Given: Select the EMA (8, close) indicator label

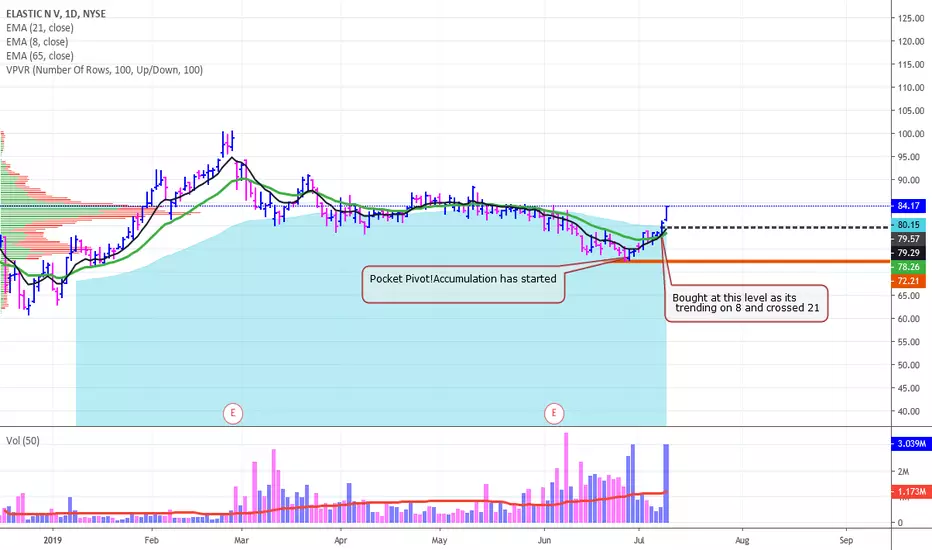Looking at the screenshot, I should click(x=37, y=42).
